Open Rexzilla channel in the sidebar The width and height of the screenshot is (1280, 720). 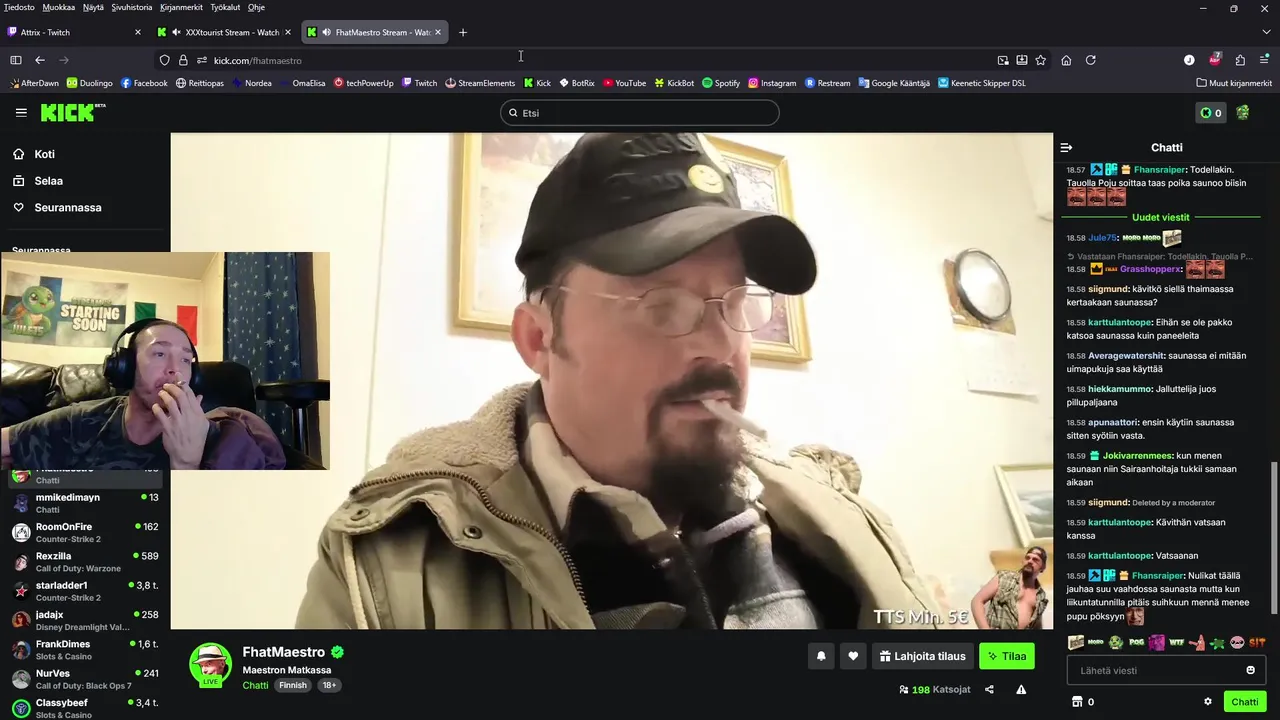(x=85, y=562)
